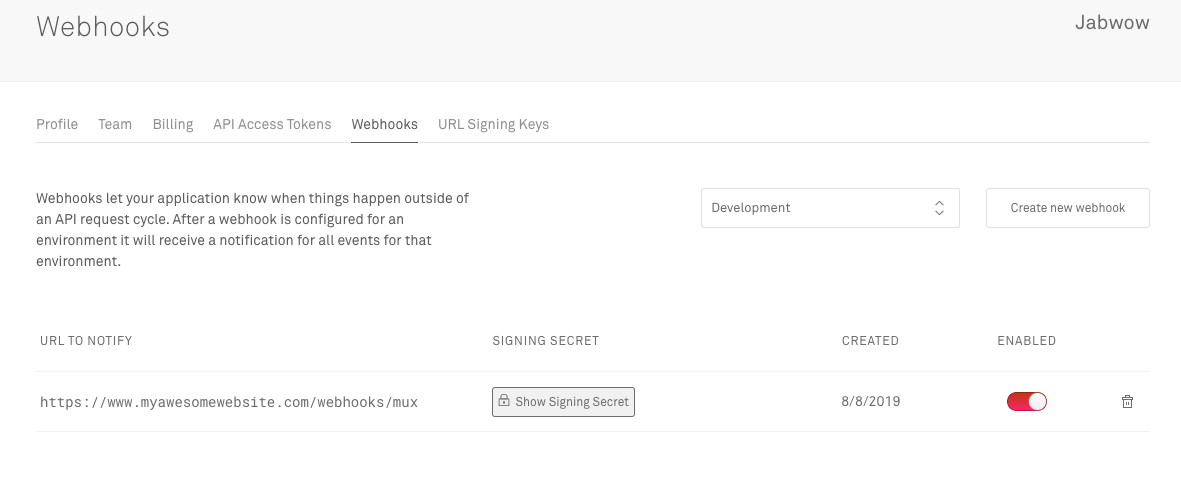This screenshot has width=1181, height=479.
Task: Click the 8/8/2019 created date
Action: (871, 401)
